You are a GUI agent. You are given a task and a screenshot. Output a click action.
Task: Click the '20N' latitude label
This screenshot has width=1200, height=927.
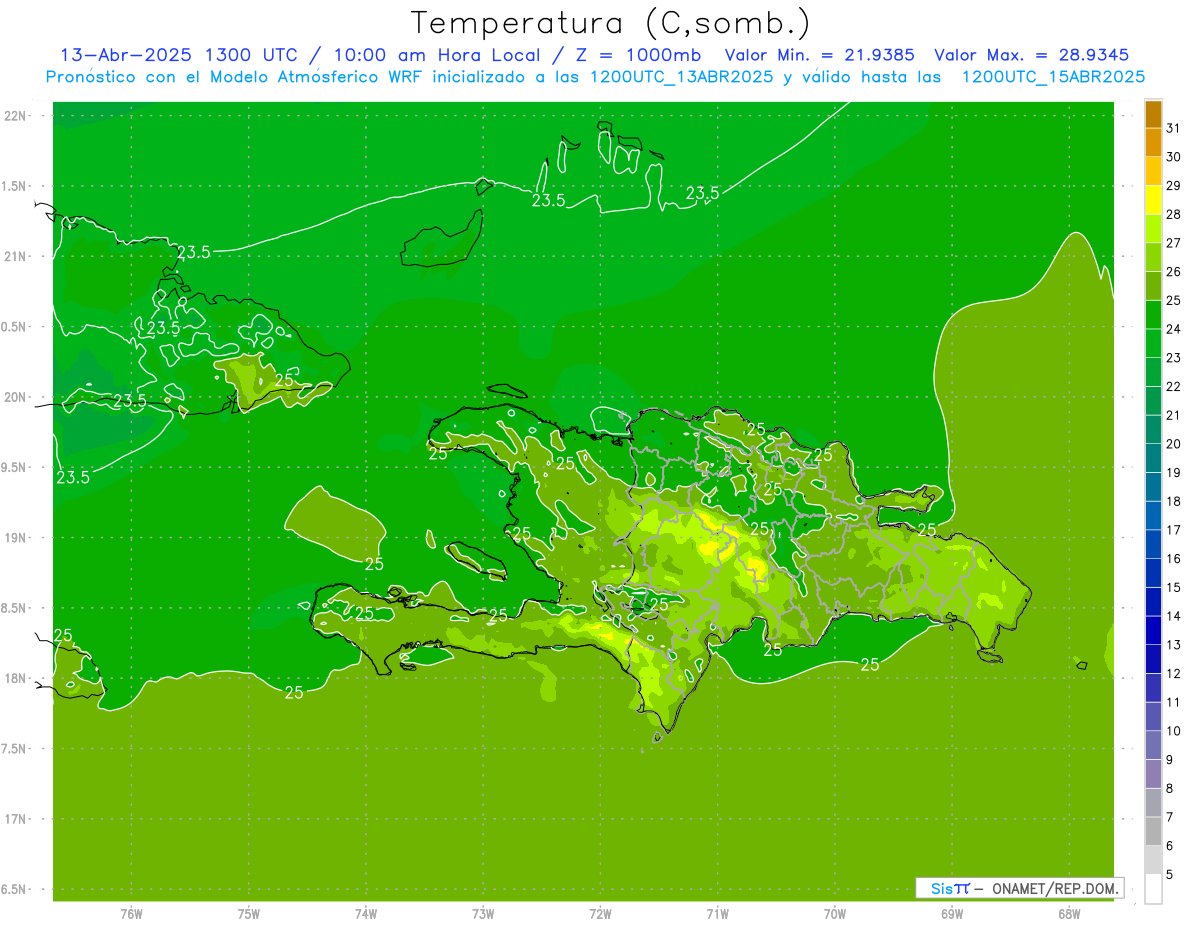(x=15, y=397)
